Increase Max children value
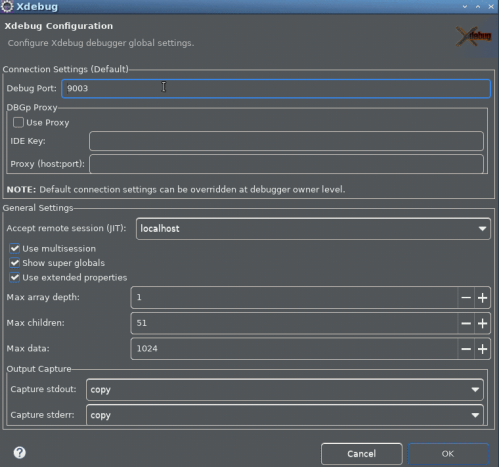Screen dimensions: 499x467 482,323
